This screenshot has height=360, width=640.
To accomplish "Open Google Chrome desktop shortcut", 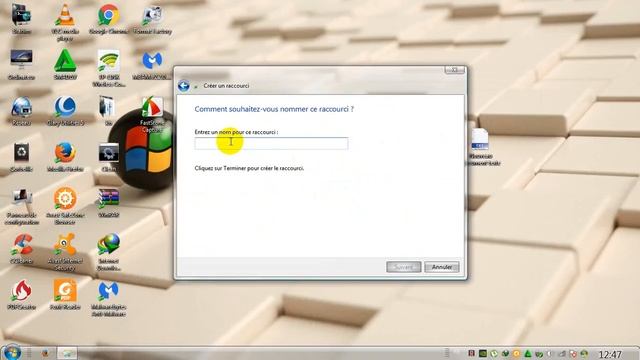I will pyautogui.click(x=109, y=20).
